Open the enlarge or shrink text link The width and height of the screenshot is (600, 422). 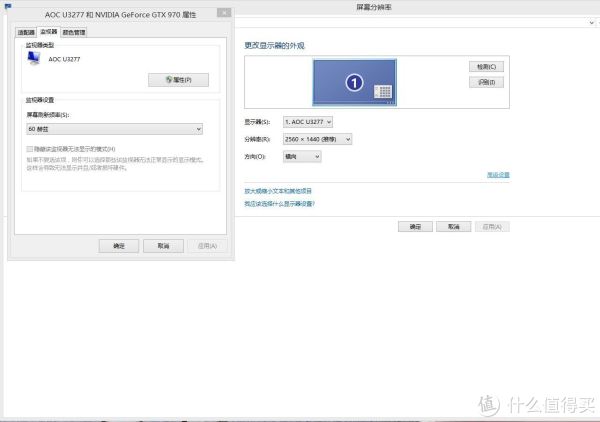(278, 191)
